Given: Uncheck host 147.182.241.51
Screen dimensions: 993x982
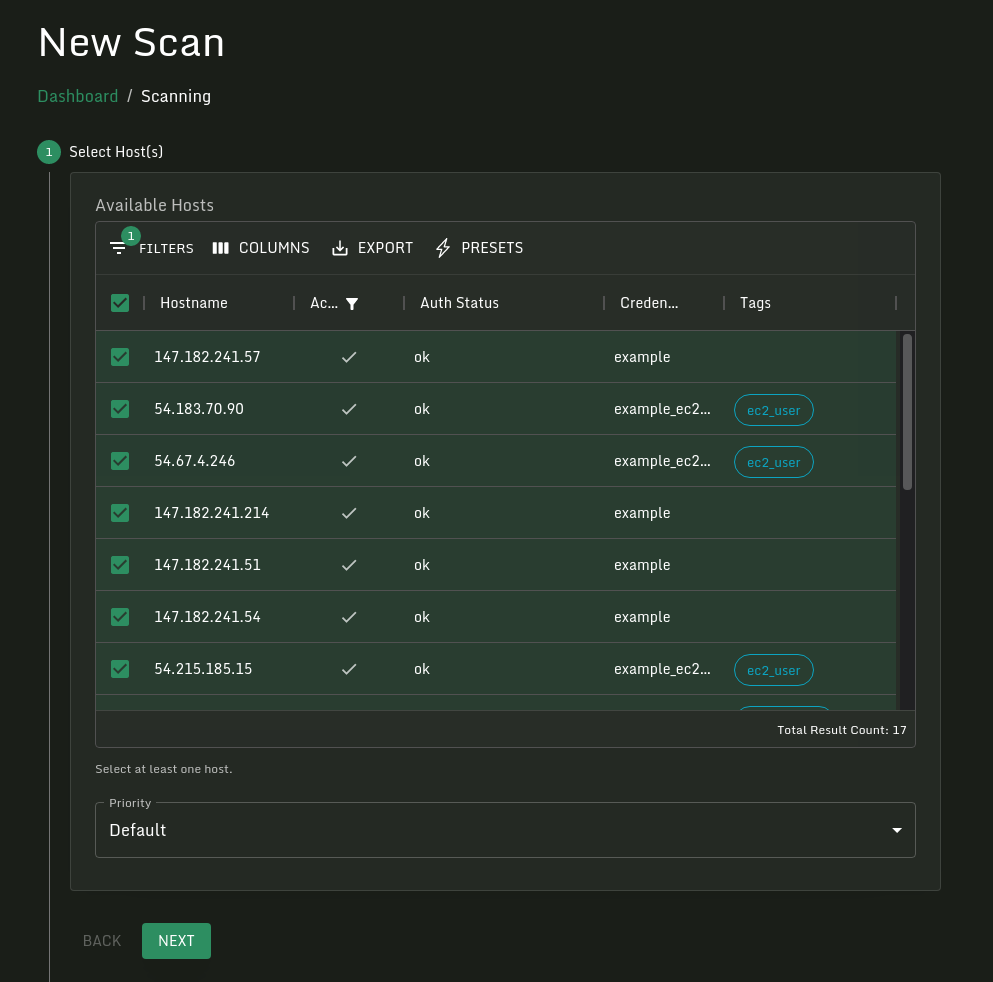Looking at the screenshot, I should click(120, 565).
